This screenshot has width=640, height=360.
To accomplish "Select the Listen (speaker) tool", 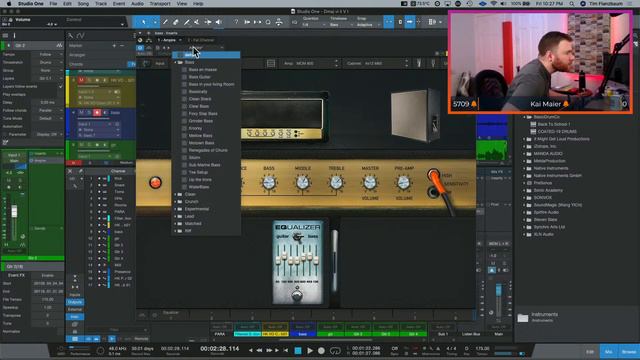I will (x=218, y=22).
